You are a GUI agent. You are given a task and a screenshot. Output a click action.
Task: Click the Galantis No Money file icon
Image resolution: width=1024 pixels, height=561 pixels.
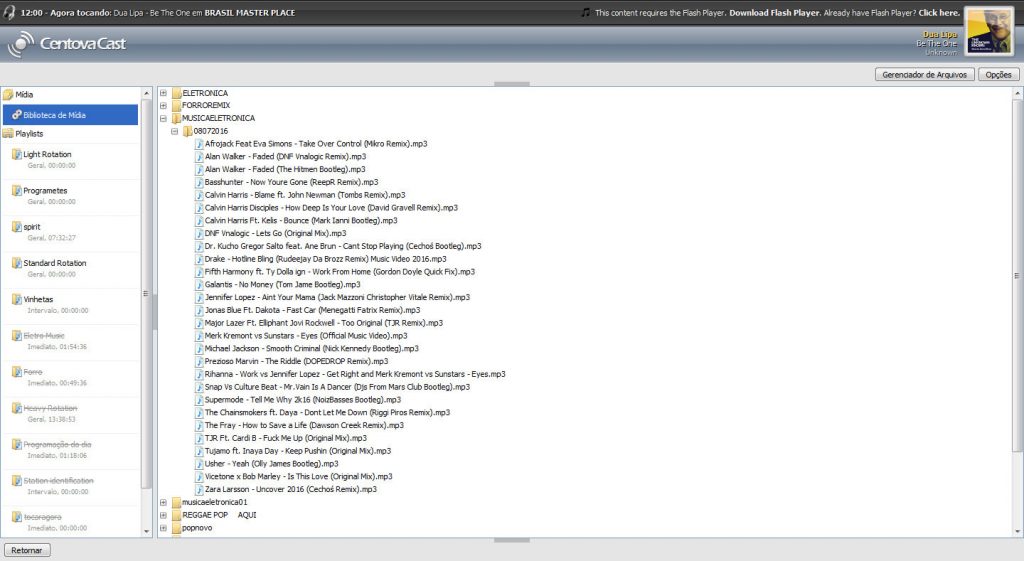(x=199, y=285)
